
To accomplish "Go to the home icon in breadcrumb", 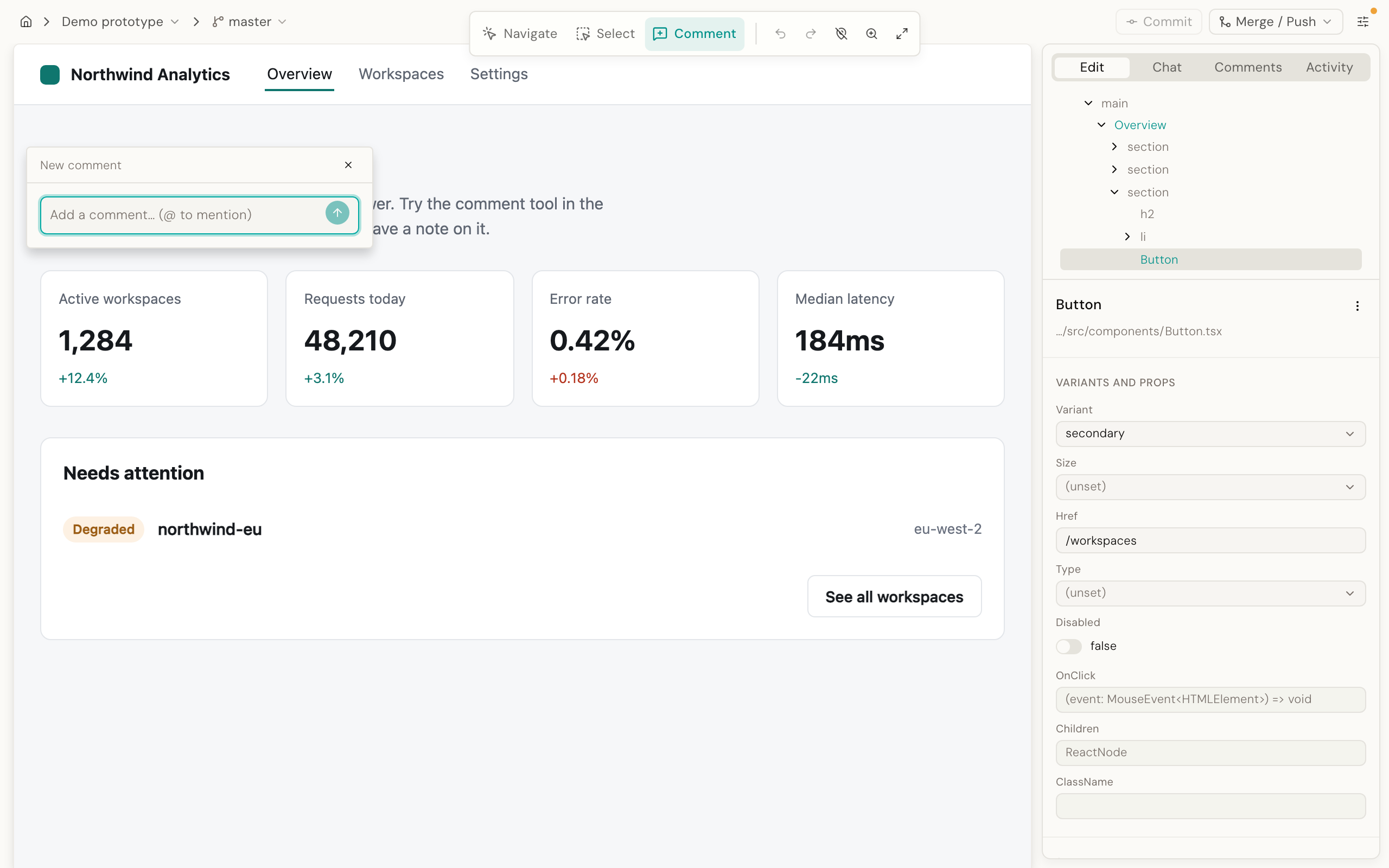I will [26, 22].
